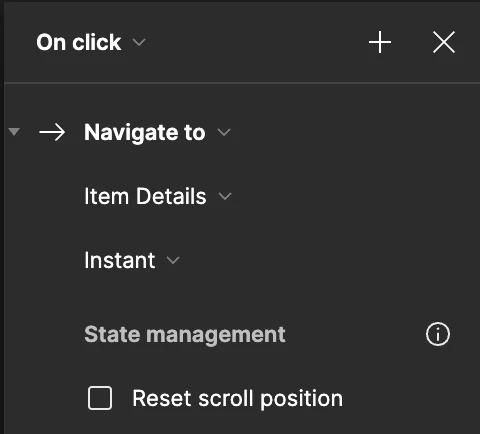Expand the chevron beside Navigate to

click(x=224, y=132)
